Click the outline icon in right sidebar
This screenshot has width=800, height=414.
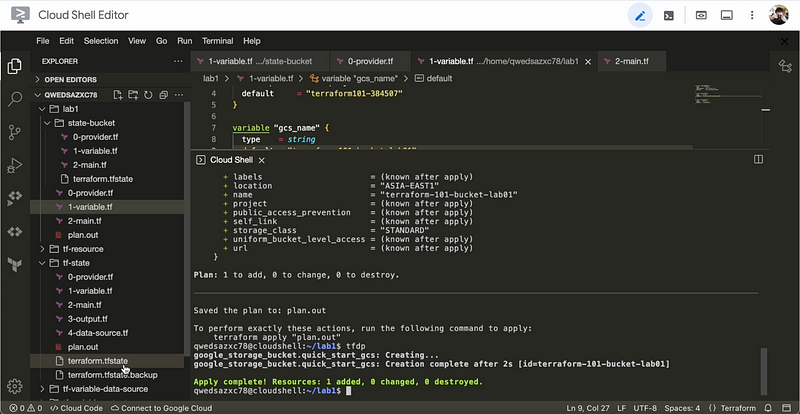tap(785, 66)
